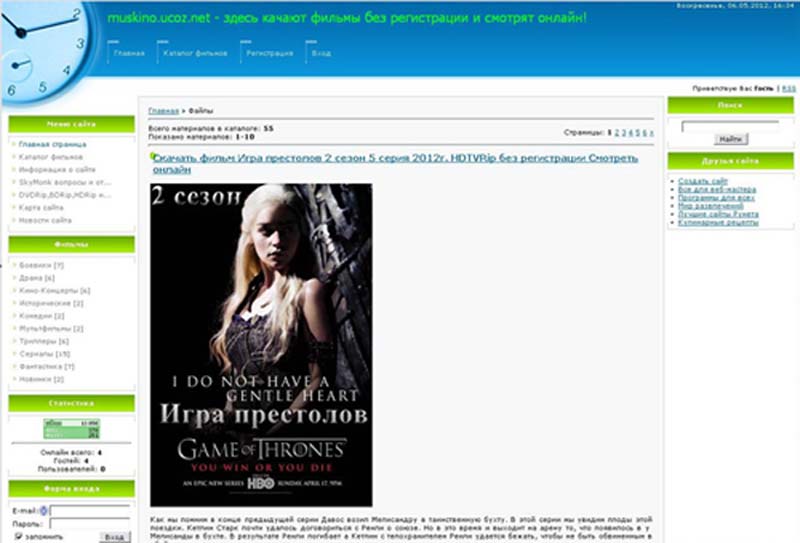
Task: Focus the Пароль password field
Action: click(90, 524)
